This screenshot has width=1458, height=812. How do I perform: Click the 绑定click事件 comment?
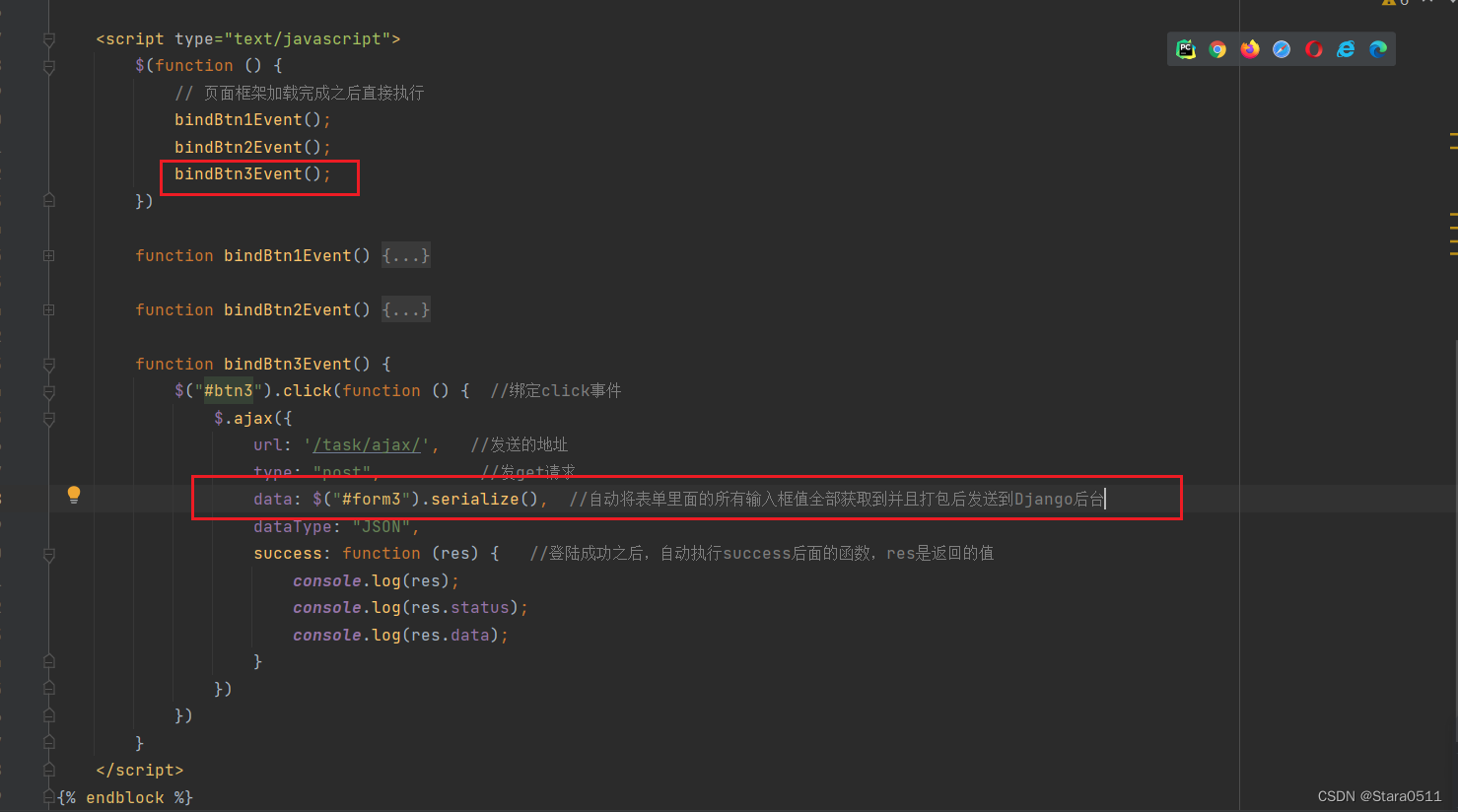point(556,391)
